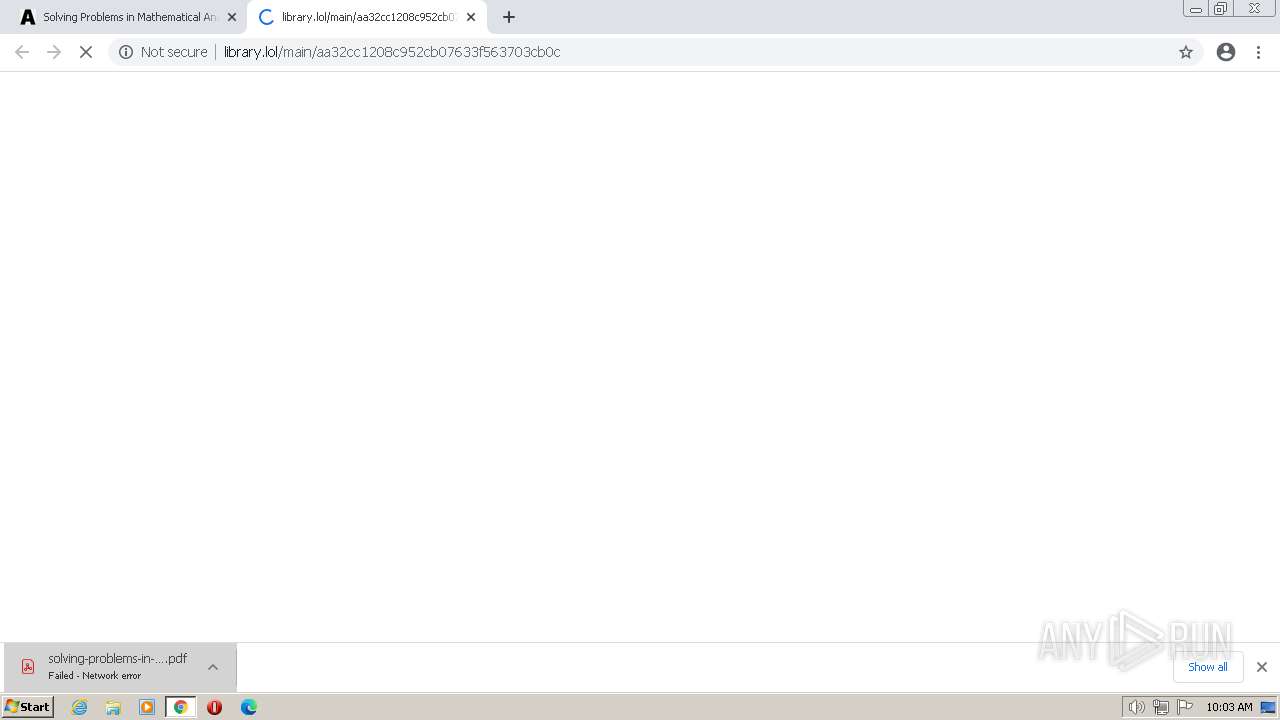Viewport: 1280px width, 720px height.
Task: Expand download options chevron for PDF
Action: 213,667
